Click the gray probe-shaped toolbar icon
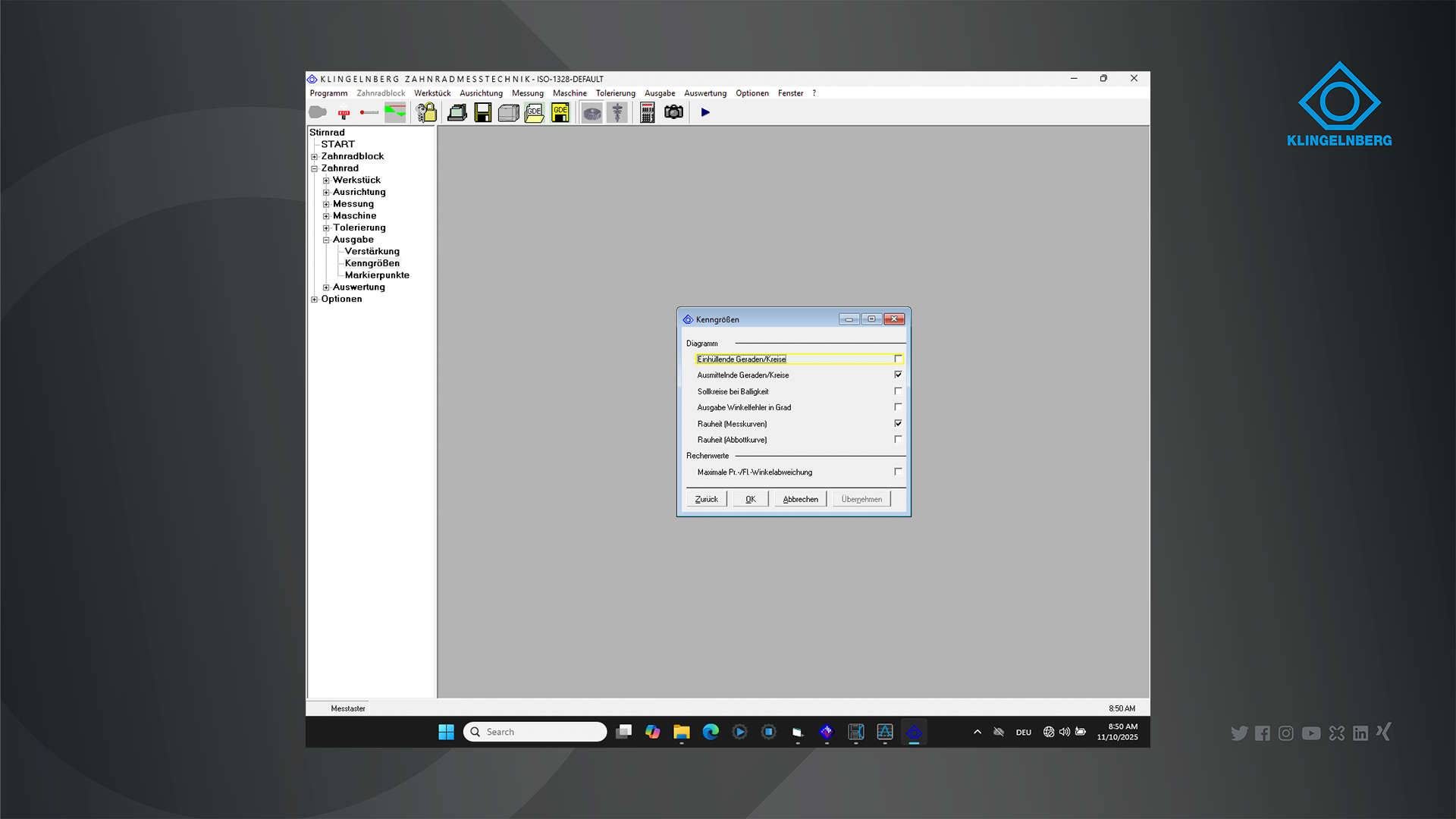Viewport: 1456px width, 819px height. click(x=318, y=112)
